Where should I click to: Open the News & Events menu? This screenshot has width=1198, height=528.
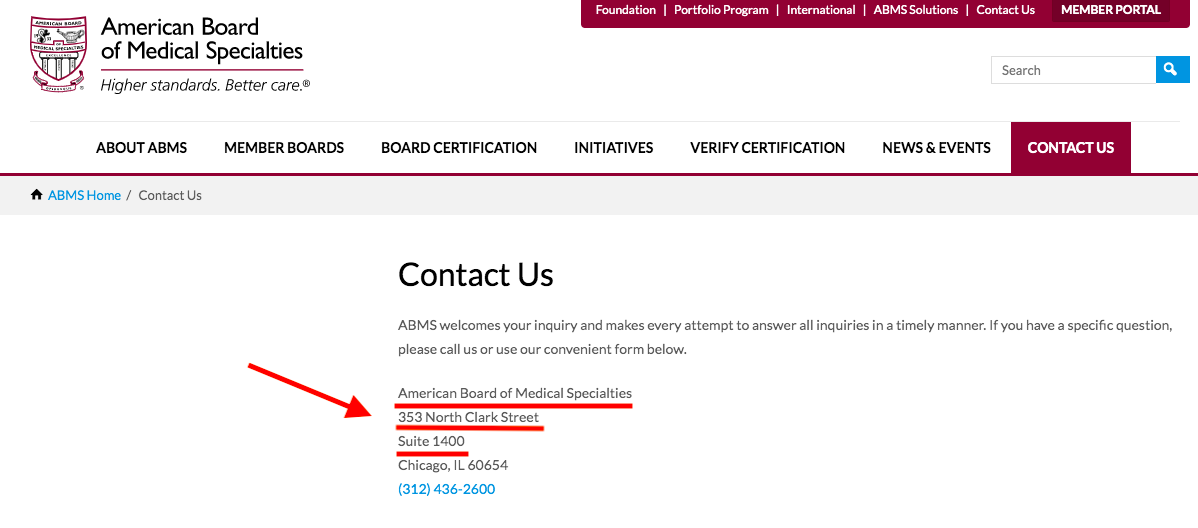pyautogui.click(x=936, y=148)
